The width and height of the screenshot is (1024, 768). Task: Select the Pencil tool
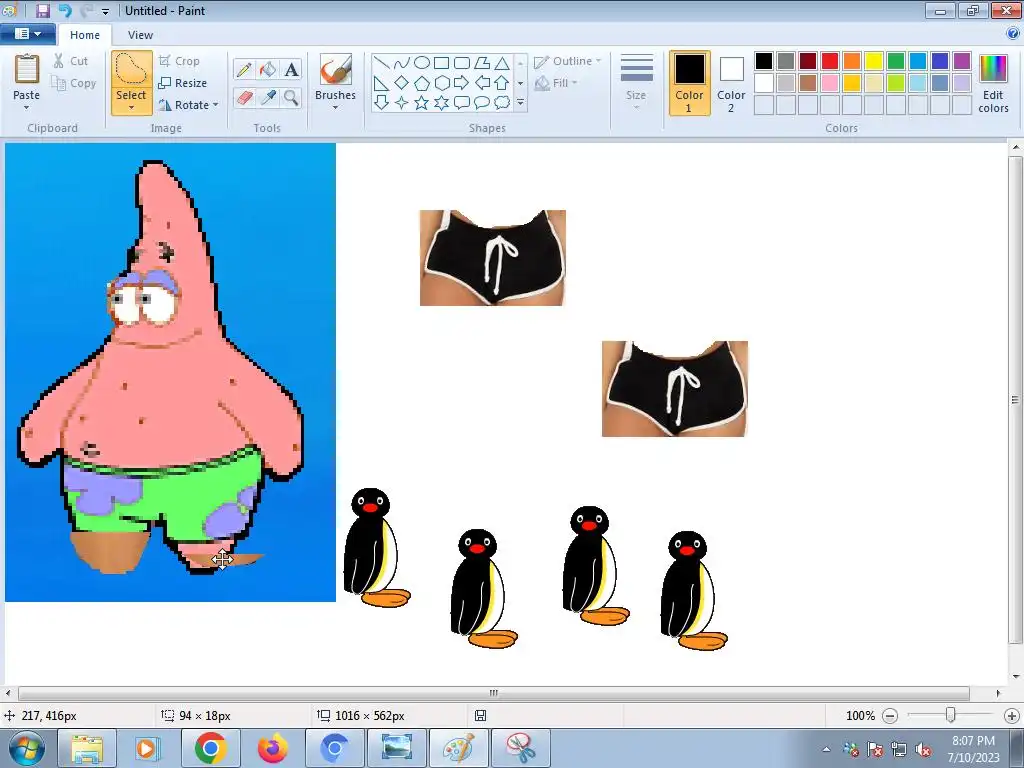[x=244, y=69]
